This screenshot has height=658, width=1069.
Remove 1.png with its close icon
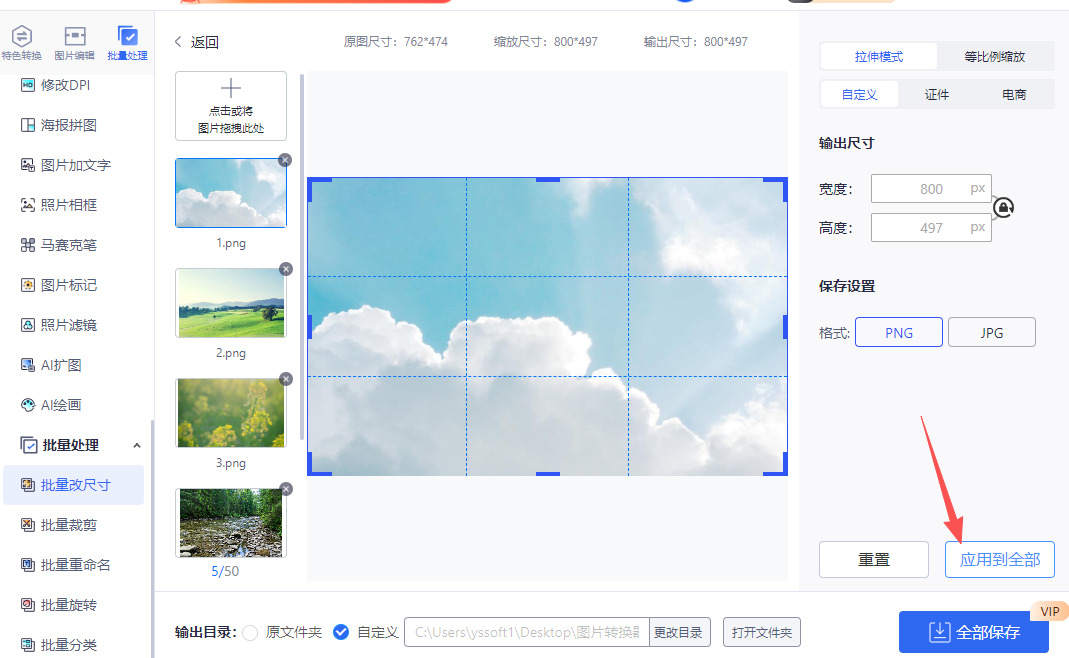point(285,160)
